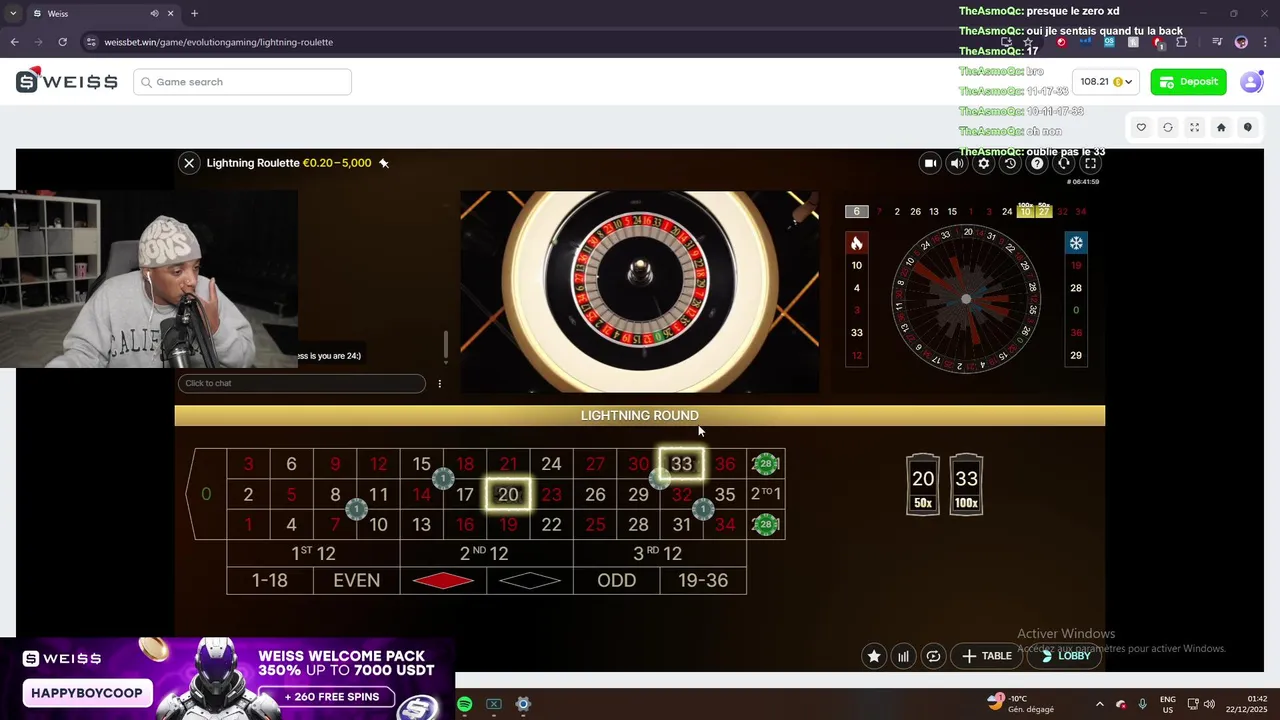The width and height of the screenshot is (1280, 720).
Task: Click last result 6 in history
Action: click(x=856, y=212)
